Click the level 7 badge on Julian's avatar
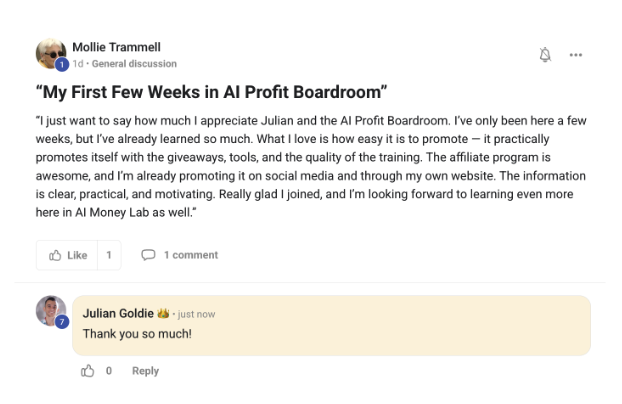 (62, 322)
